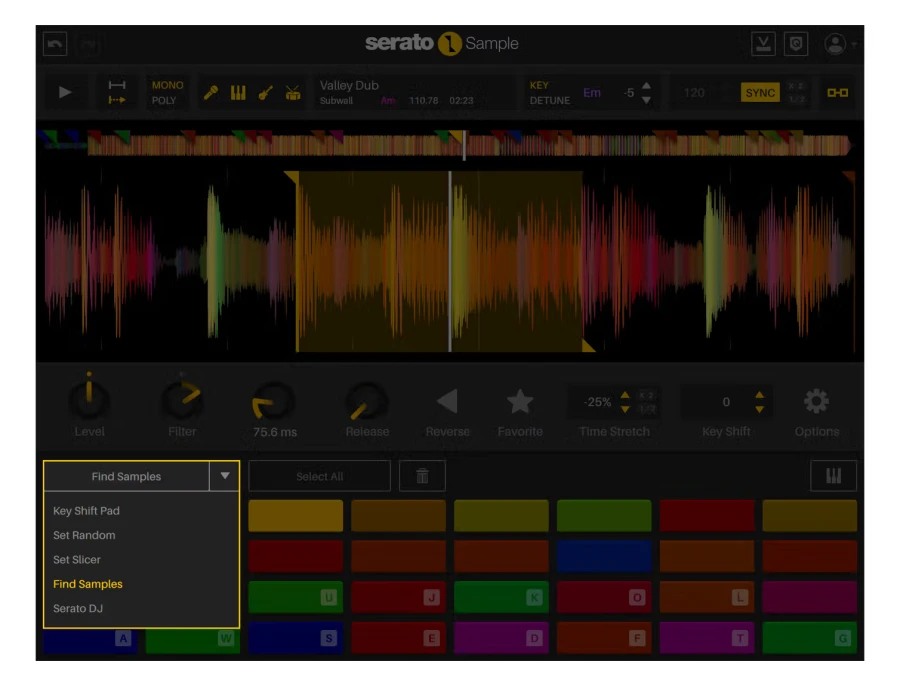
Task: Trigger the pad labeled O
Action: pos(604,597)
